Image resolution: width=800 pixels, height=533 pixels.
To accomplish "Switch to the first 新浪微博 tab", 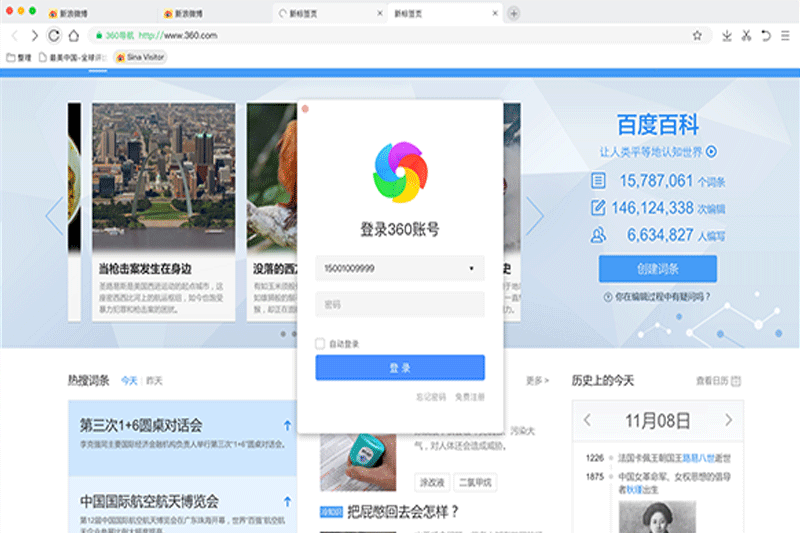I will pos(80,14).
